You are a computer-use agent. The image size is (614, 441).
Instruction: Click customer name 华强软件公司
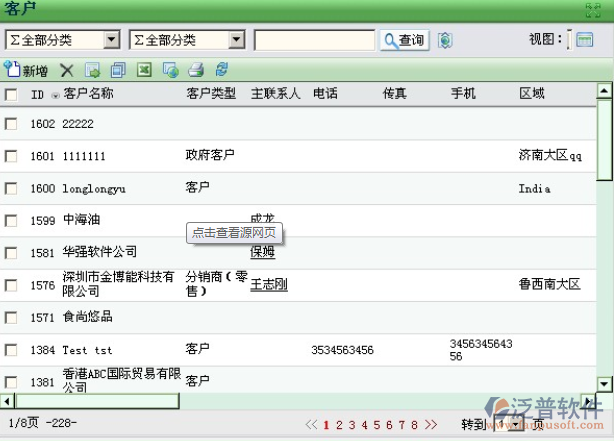tap(100, 252)
